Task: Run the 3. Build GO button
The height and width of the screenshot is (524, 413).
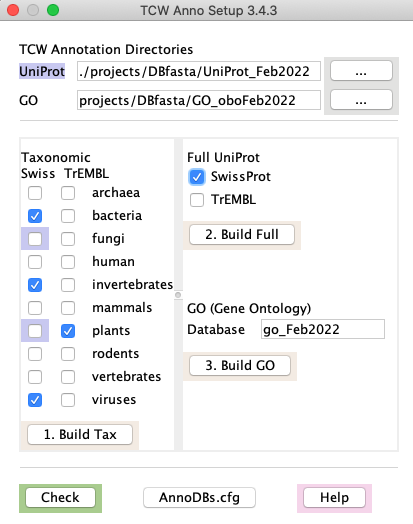Action: pos(240,366)
